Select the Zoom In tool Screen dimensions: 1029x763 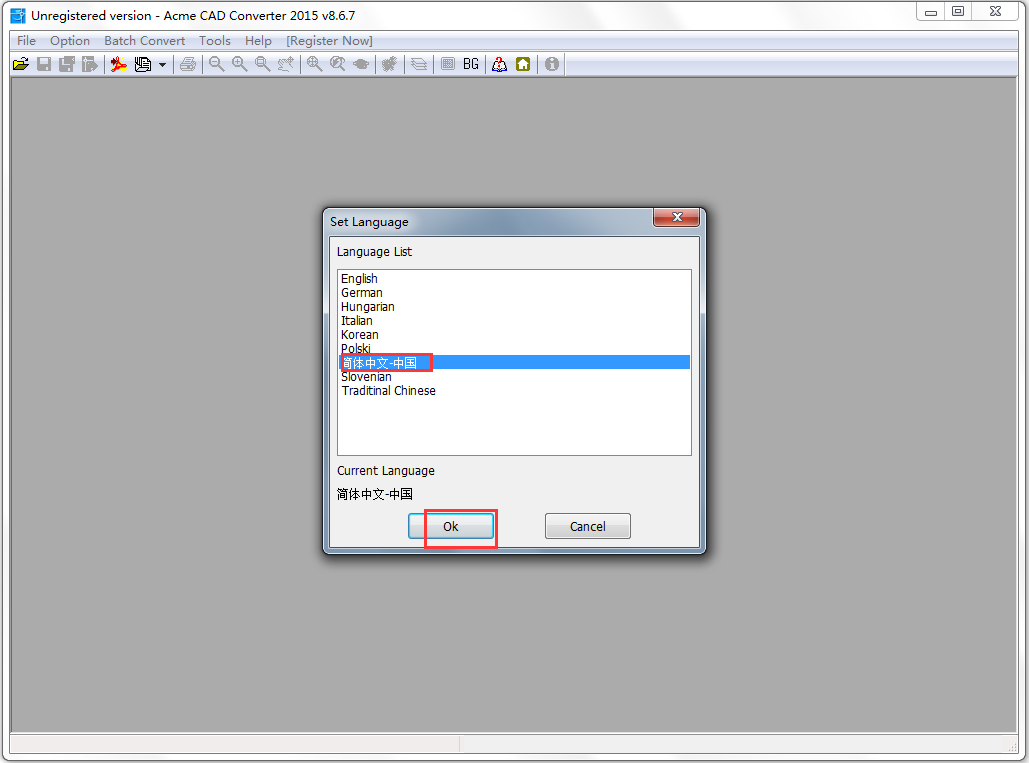(239, 64)
